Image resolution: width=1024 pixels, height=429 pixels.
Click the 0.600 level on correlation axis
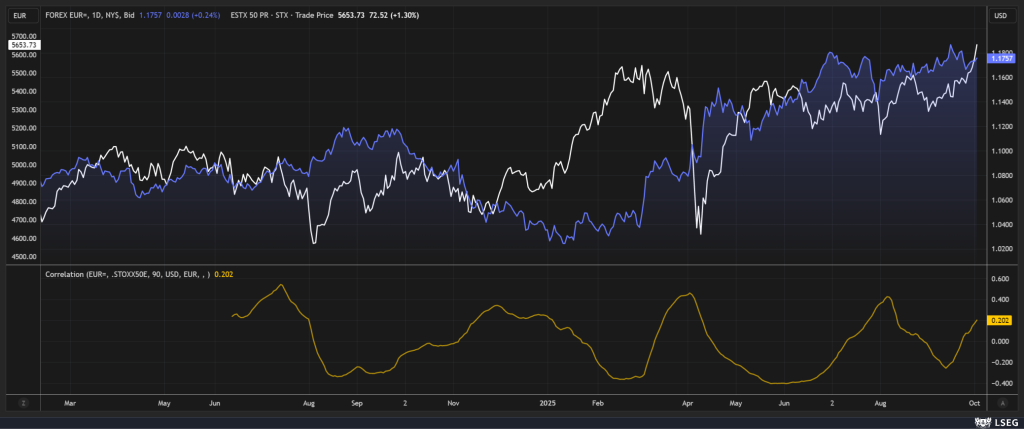pyautogui.click(x=998, y=279)
